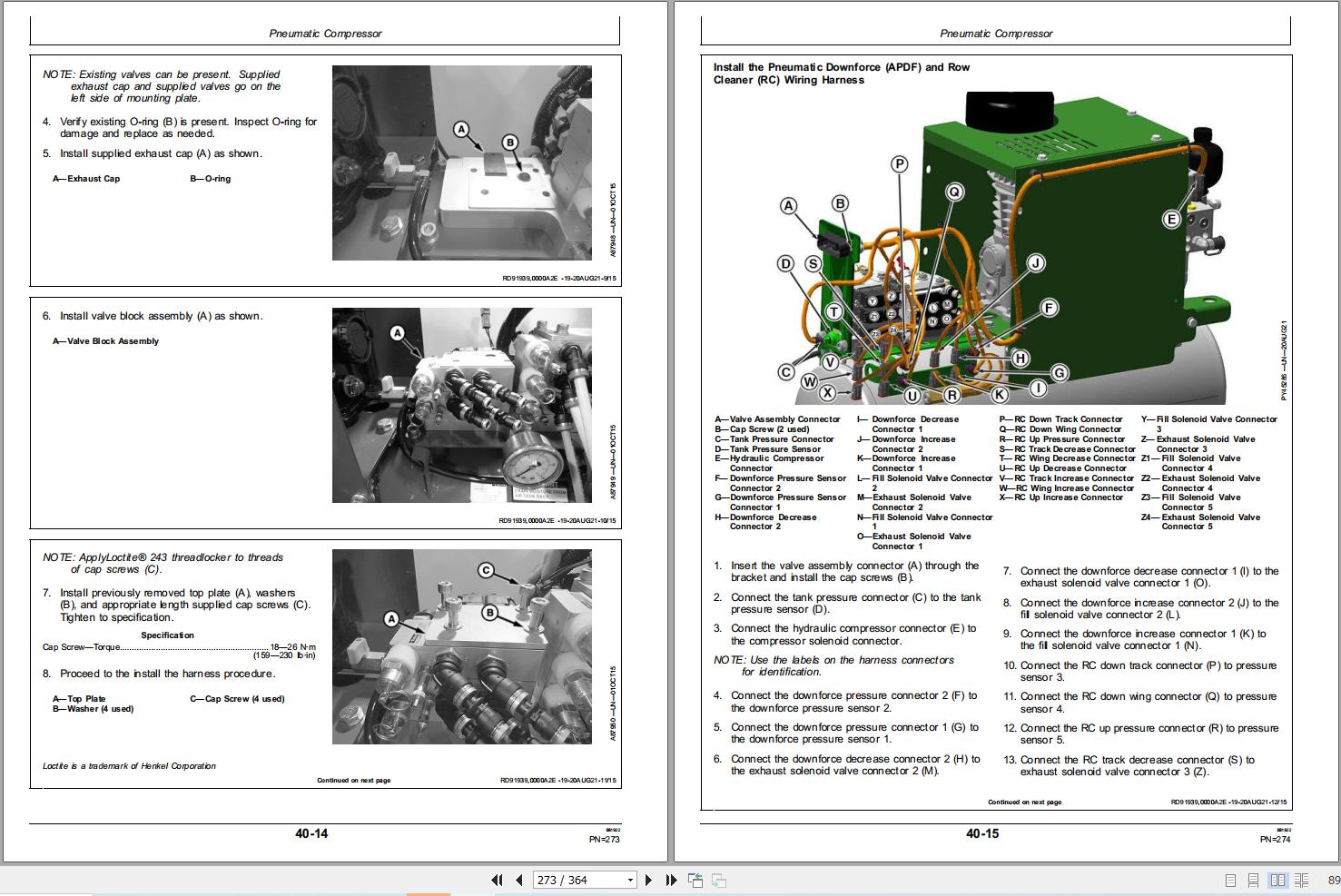The width and height of the screenshot is (1341, 896).
Task: Click the next view navigation icon
Action: [718, 880]
